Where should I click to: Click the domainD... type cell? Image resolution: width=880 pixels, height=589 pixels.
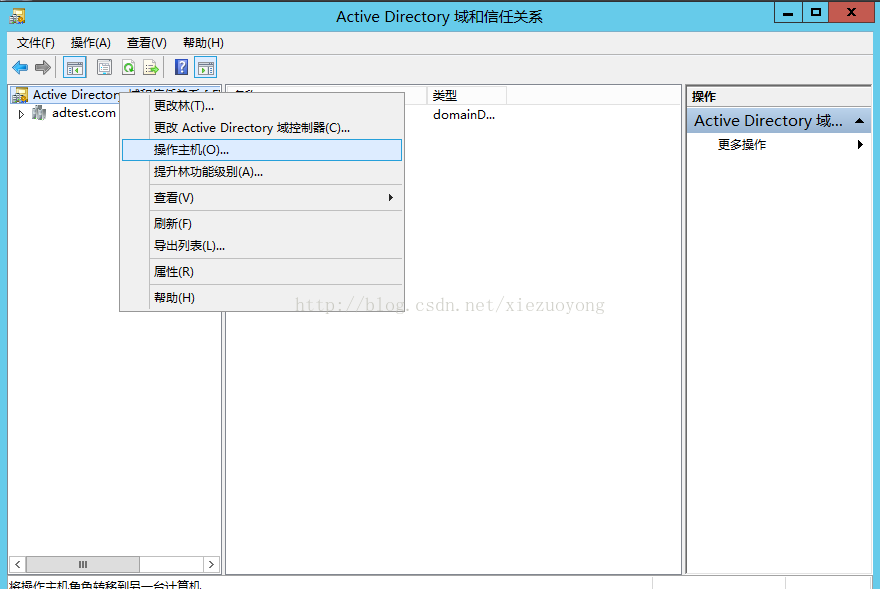point(464,115)
